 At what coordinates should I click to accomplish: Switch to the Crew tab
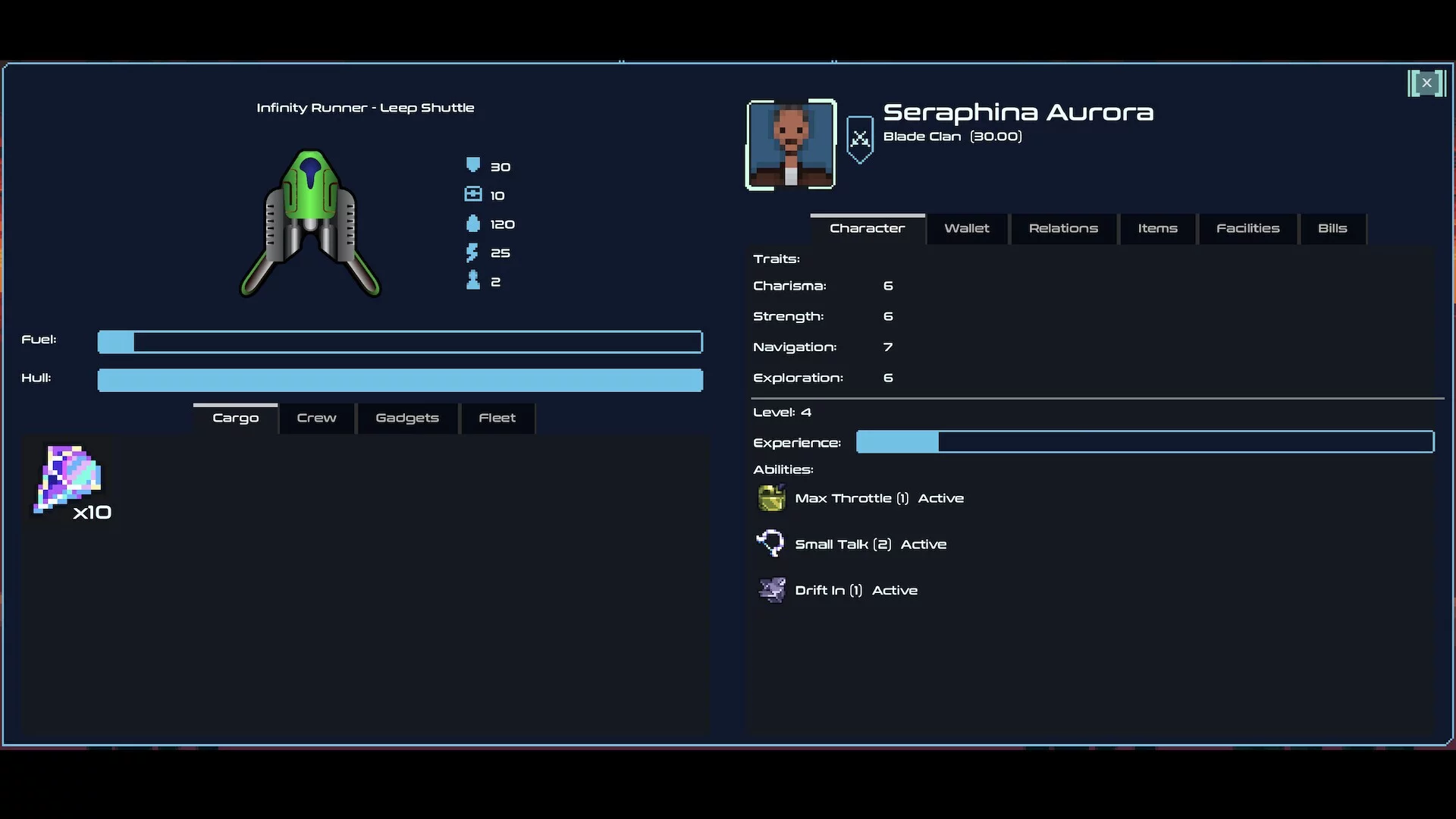pyautogui.click(x=316, y=418)
